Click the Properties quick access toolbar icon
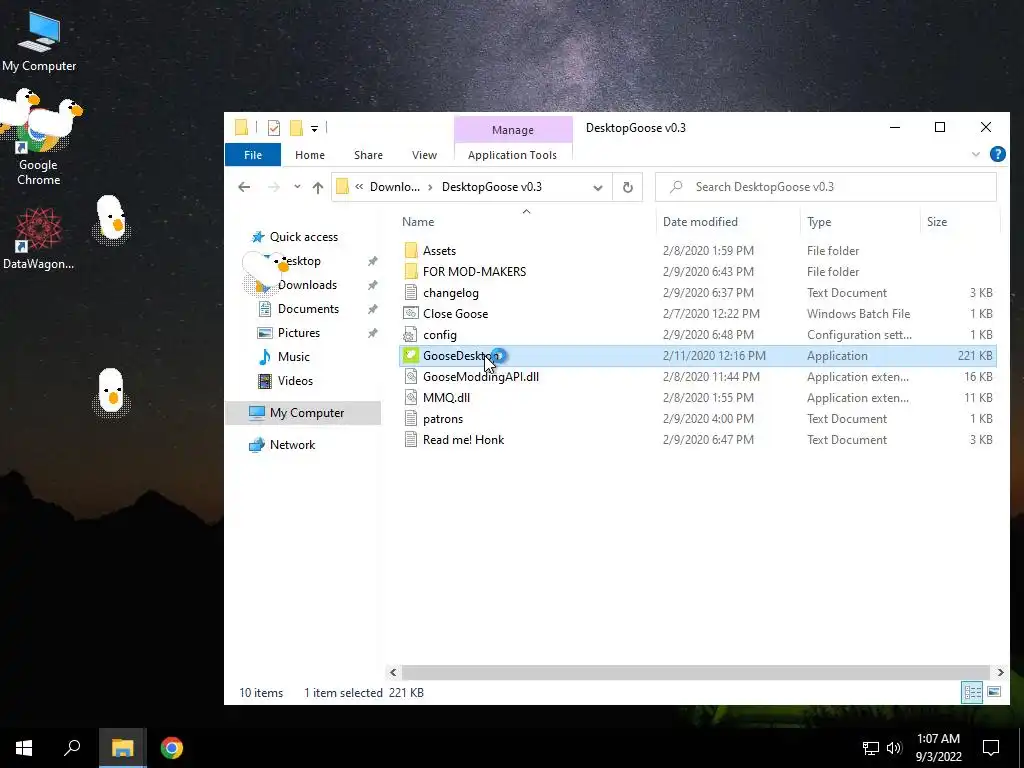Screen dimensions: 1024x768 (x=274, y=128)
